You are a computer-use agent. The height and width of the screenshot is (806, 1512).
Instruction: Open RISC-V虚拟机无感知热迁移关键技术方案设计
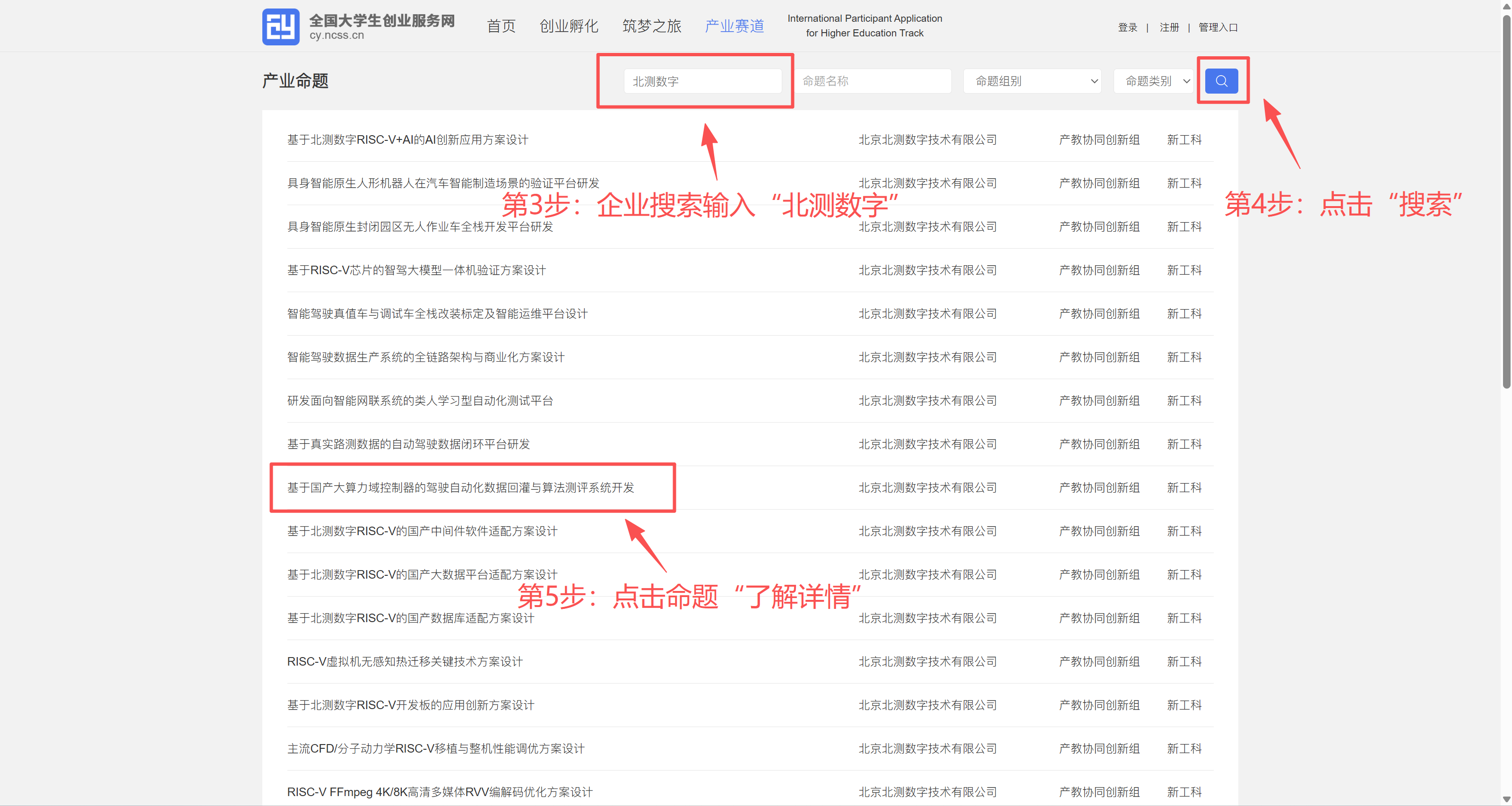point(405,661)
